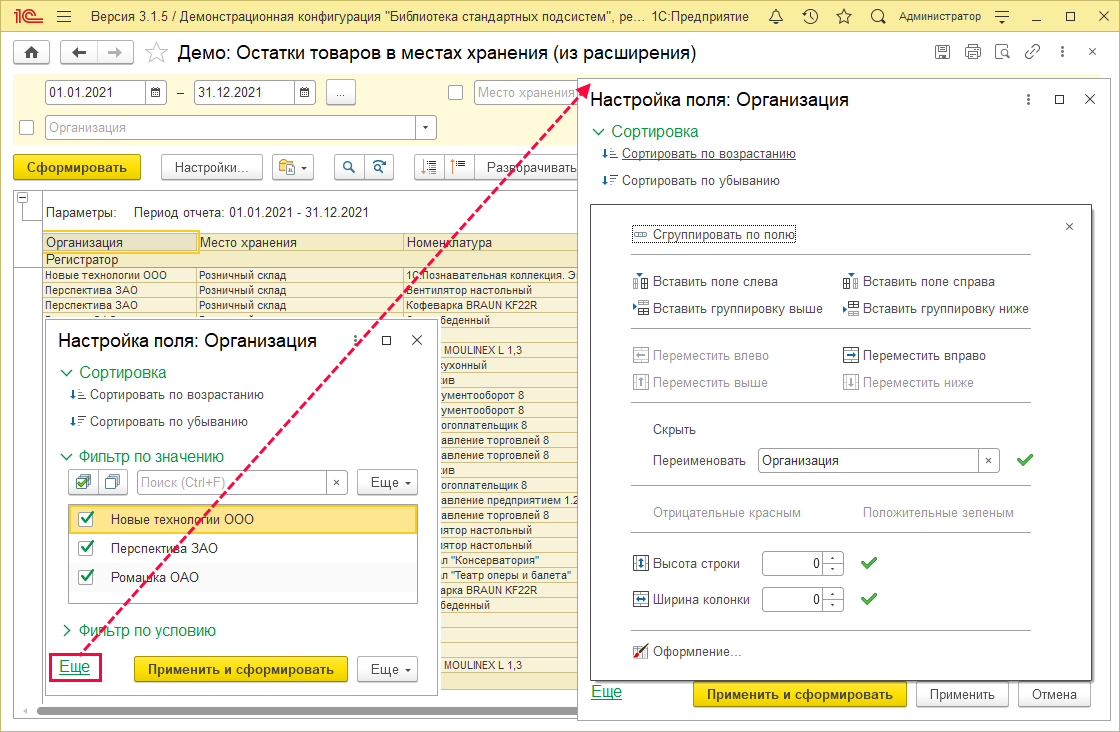
Task: Open notifications bell icon in title bar
Action: point(776,16)
